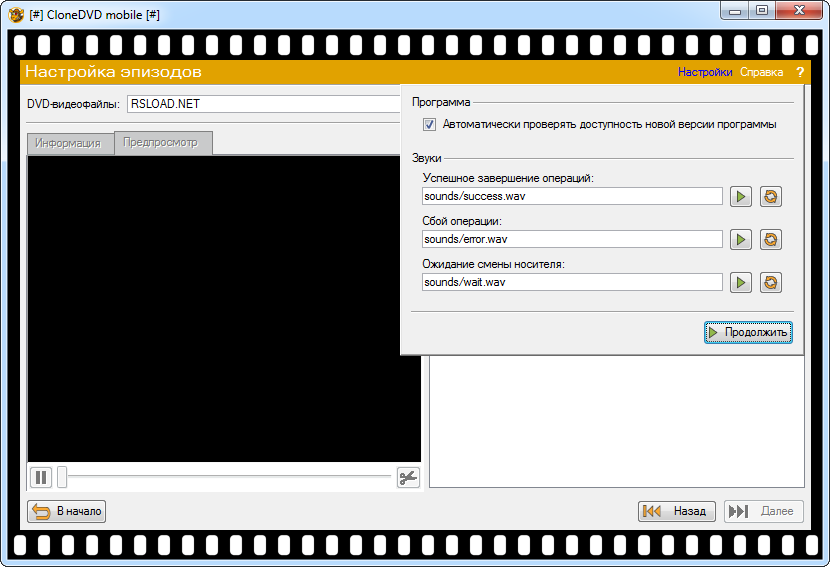830x567 pixels.
Task: Maximize the CloneDVD mobile window
Action: click(x=762, y=11)
